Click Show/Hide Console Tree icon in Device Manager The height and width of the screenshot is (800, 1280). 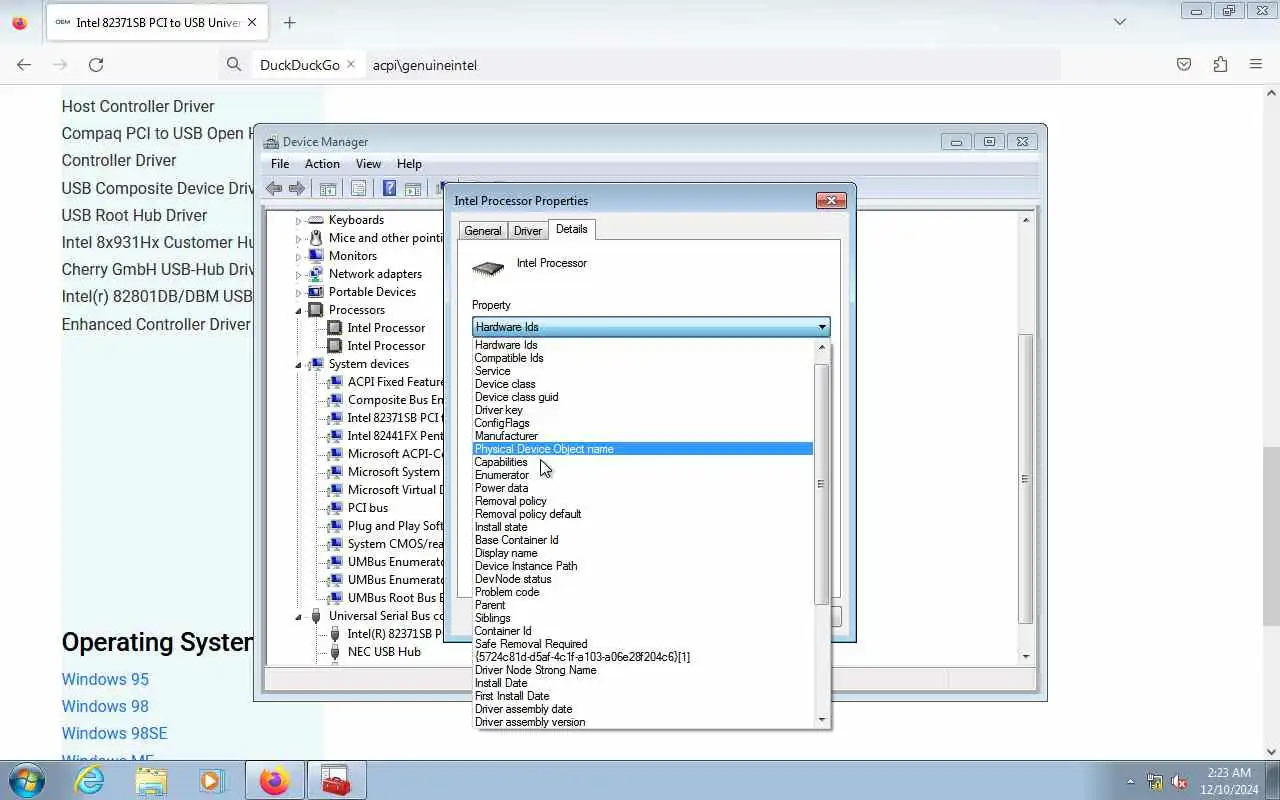coord(328,188)
